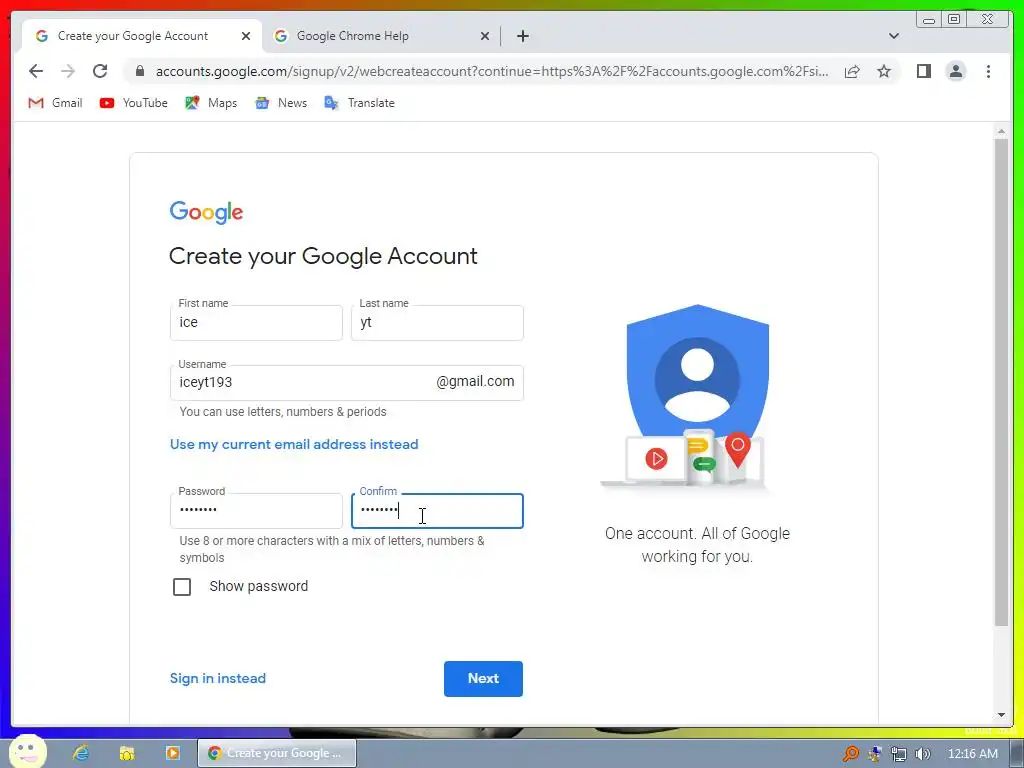The height and width of the screenshot is (768, 1024).
Task: Click the Show desktop button at taskbar edge
Action: (x=1017, y=754)
